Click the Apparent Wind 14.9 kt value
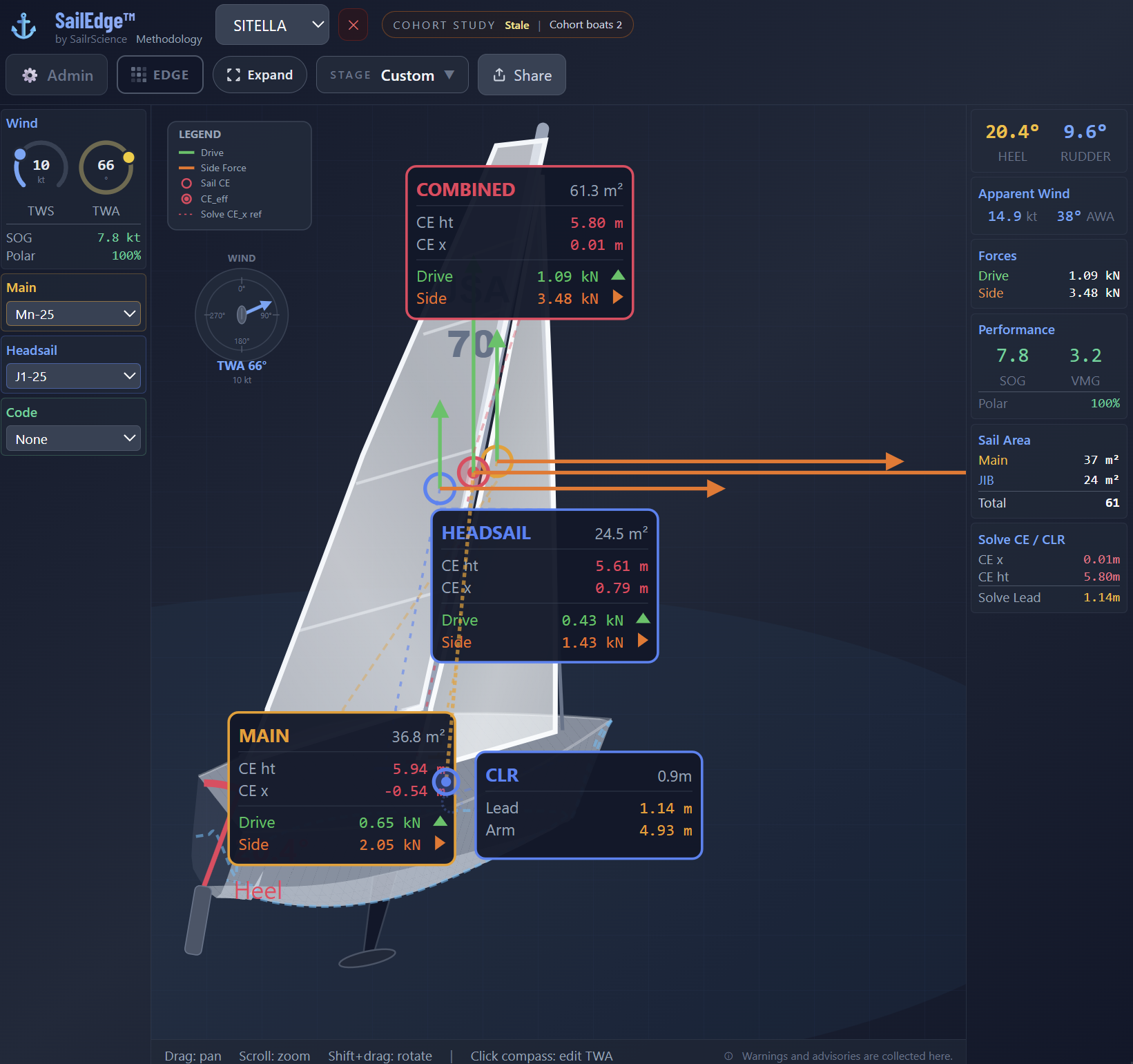 tap(1012, 216)
